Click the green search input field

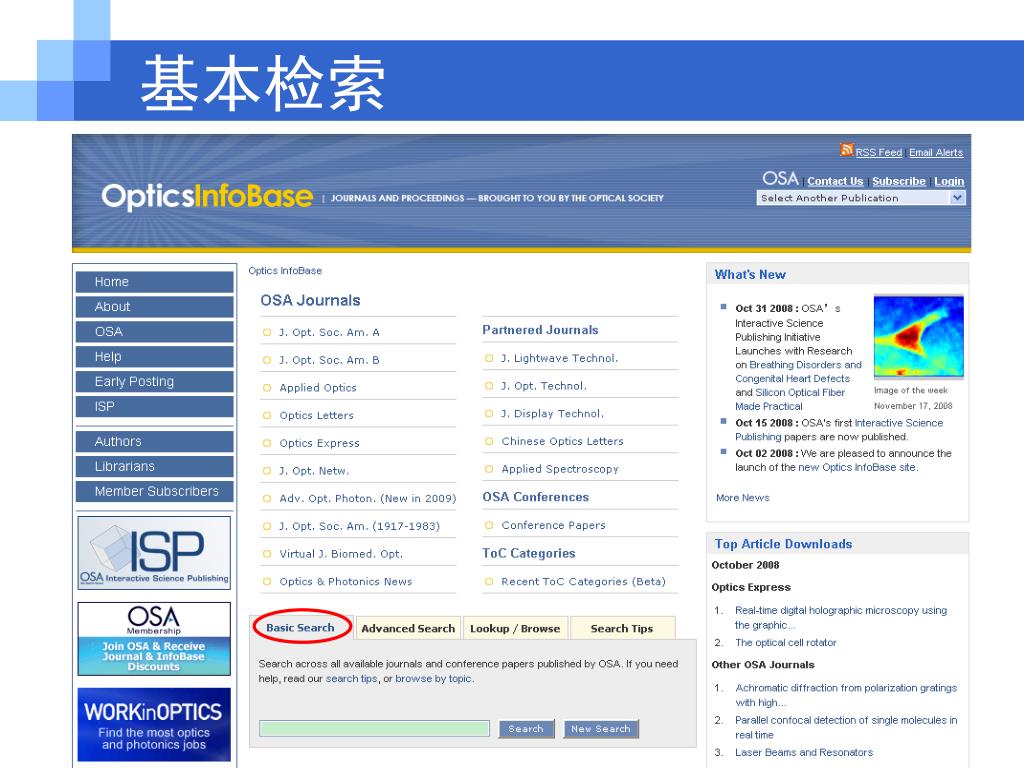[x=374, y=729]
